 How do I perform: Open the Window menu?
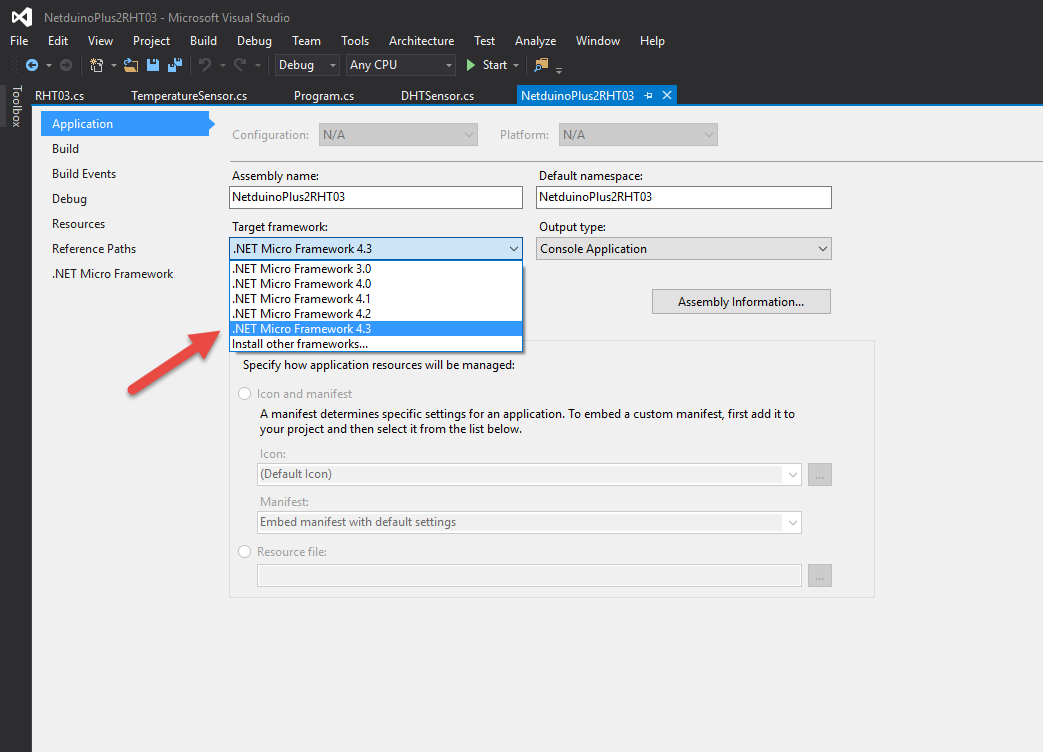(598, 41)
